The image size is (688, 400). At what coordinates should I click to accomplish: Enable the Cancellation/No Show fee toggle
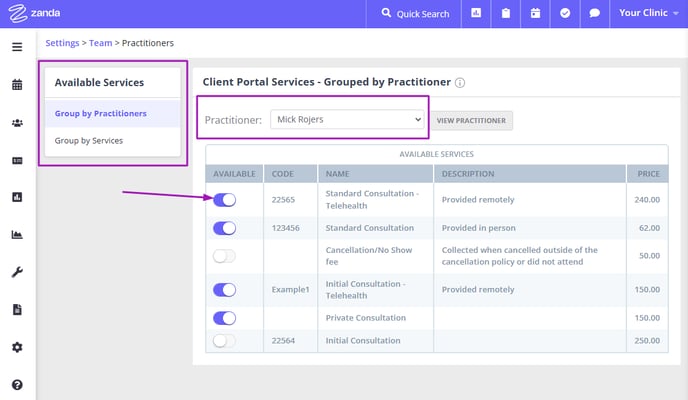[x=225, y=256]
